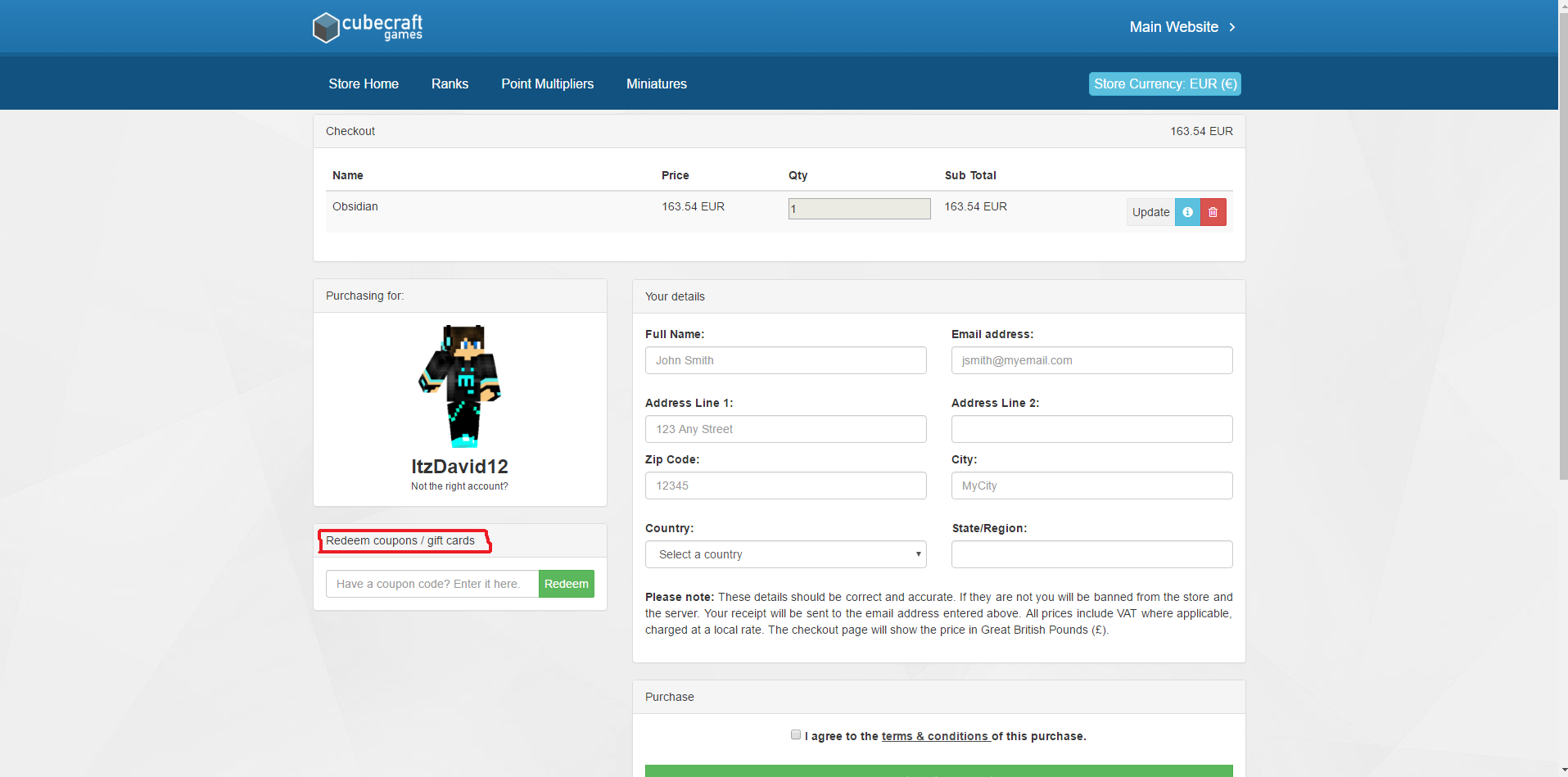
Task: Click the Obsidian quantity field
Action: click(860, 209)
